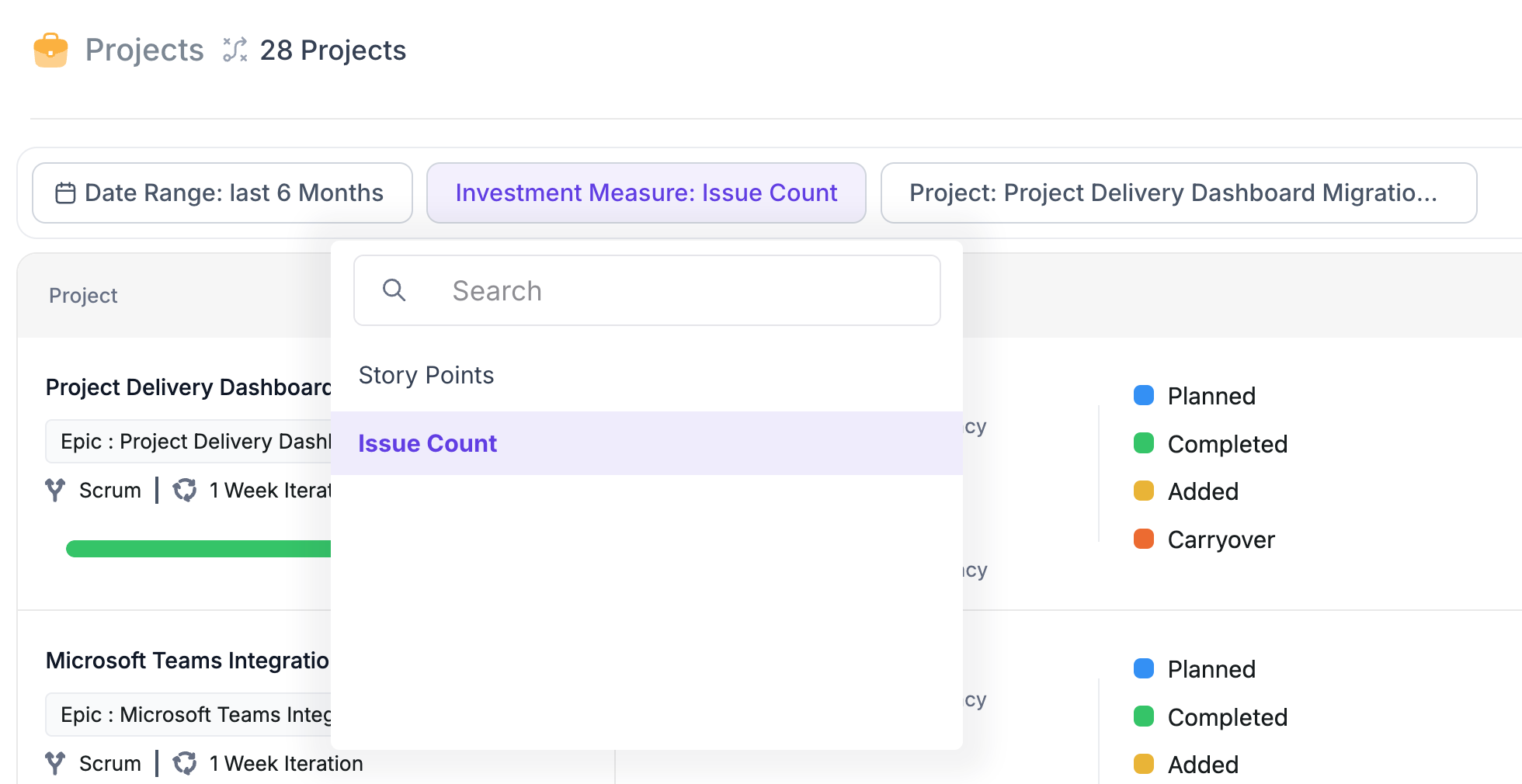Click the yellow Added swatch in the first project row

click(x=1144, y=491)
